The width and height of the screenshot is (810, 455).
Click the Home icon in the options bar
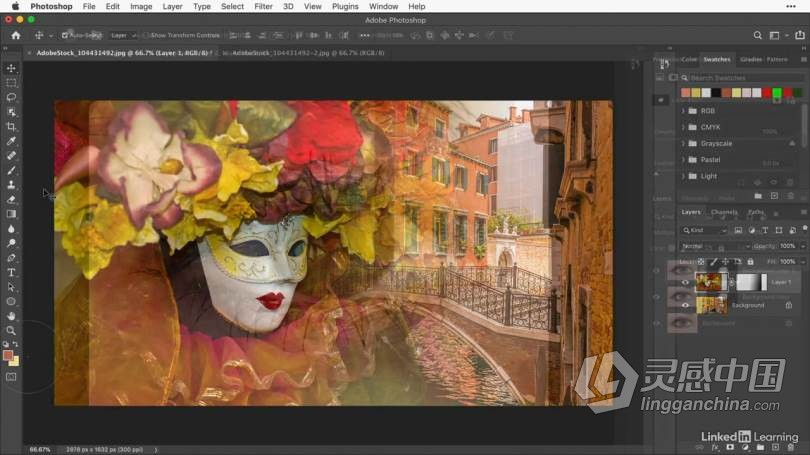(16, 35)
